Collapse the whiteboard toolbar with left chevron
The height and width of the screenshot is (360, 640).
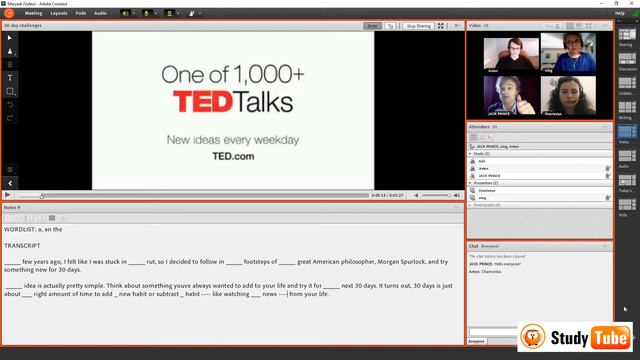tap(10, 183)
